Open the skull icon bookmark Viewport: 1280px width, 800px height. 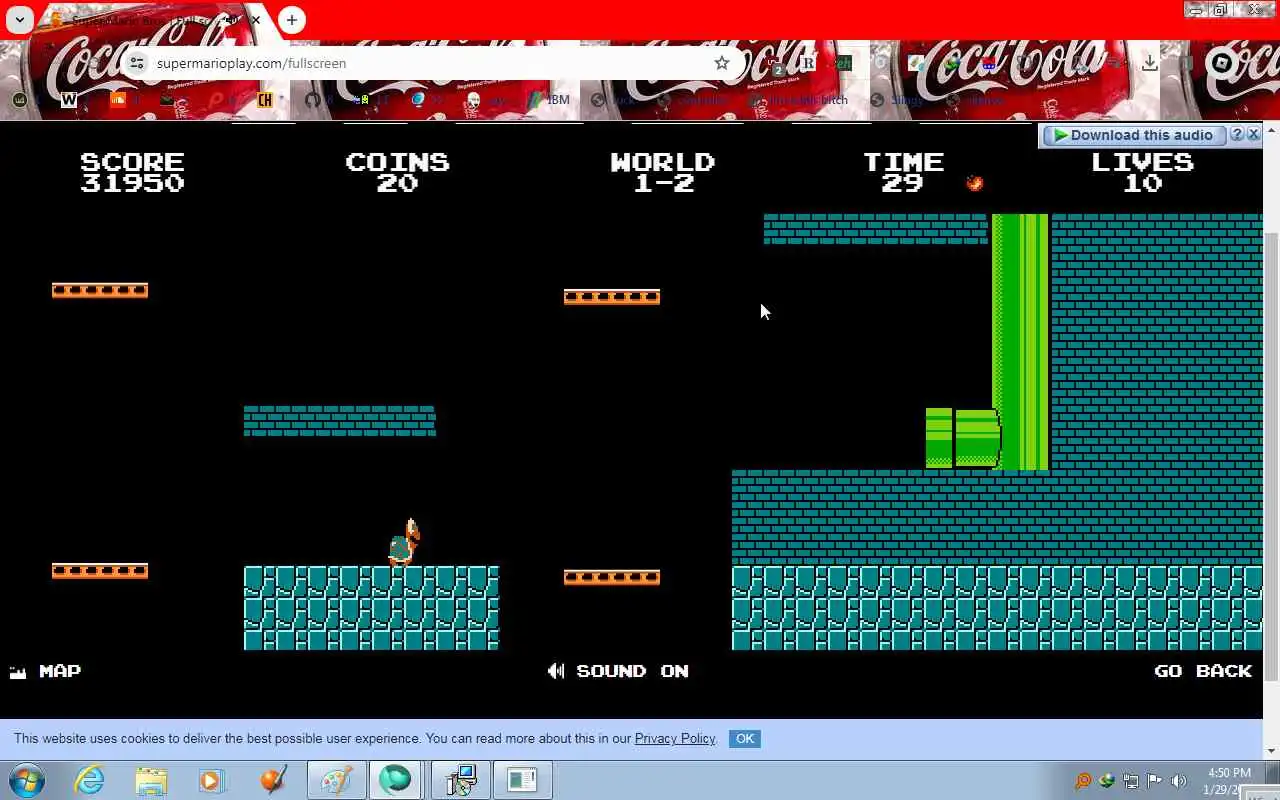[473, 100]
